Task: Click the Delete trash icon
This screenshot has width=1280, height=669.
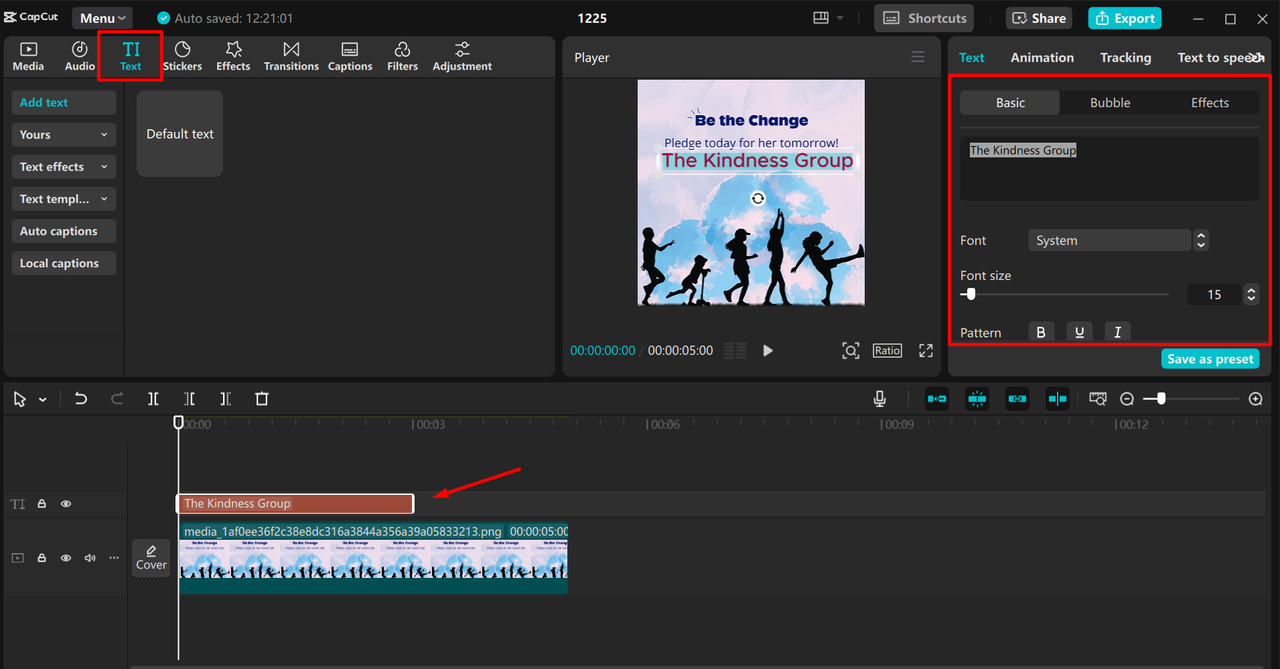Action: tap(262, 399)
